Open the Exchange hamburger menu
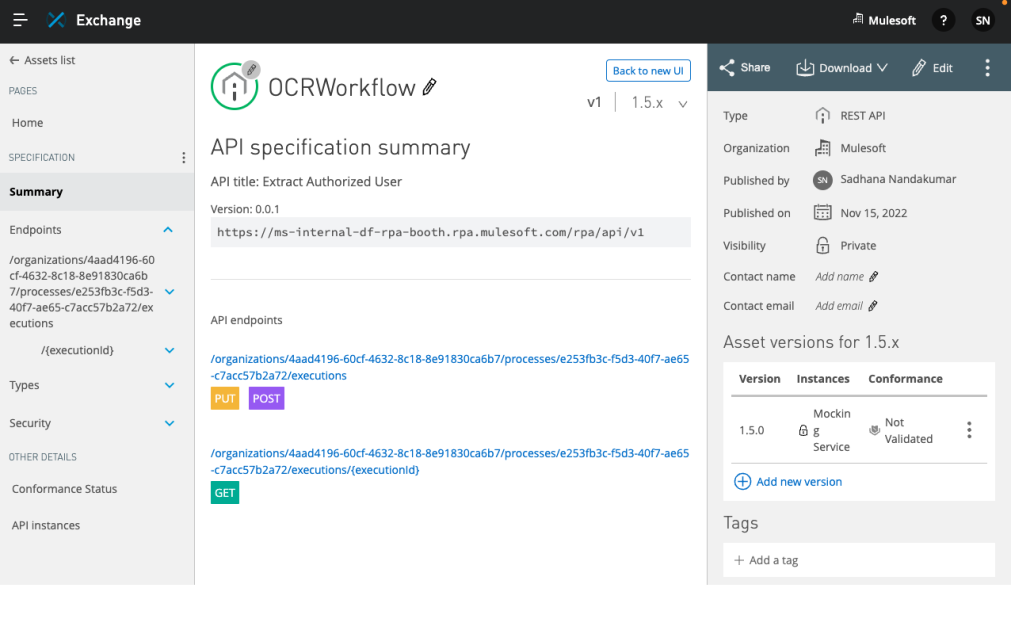 pyautogui.click(x=20, y=20)
